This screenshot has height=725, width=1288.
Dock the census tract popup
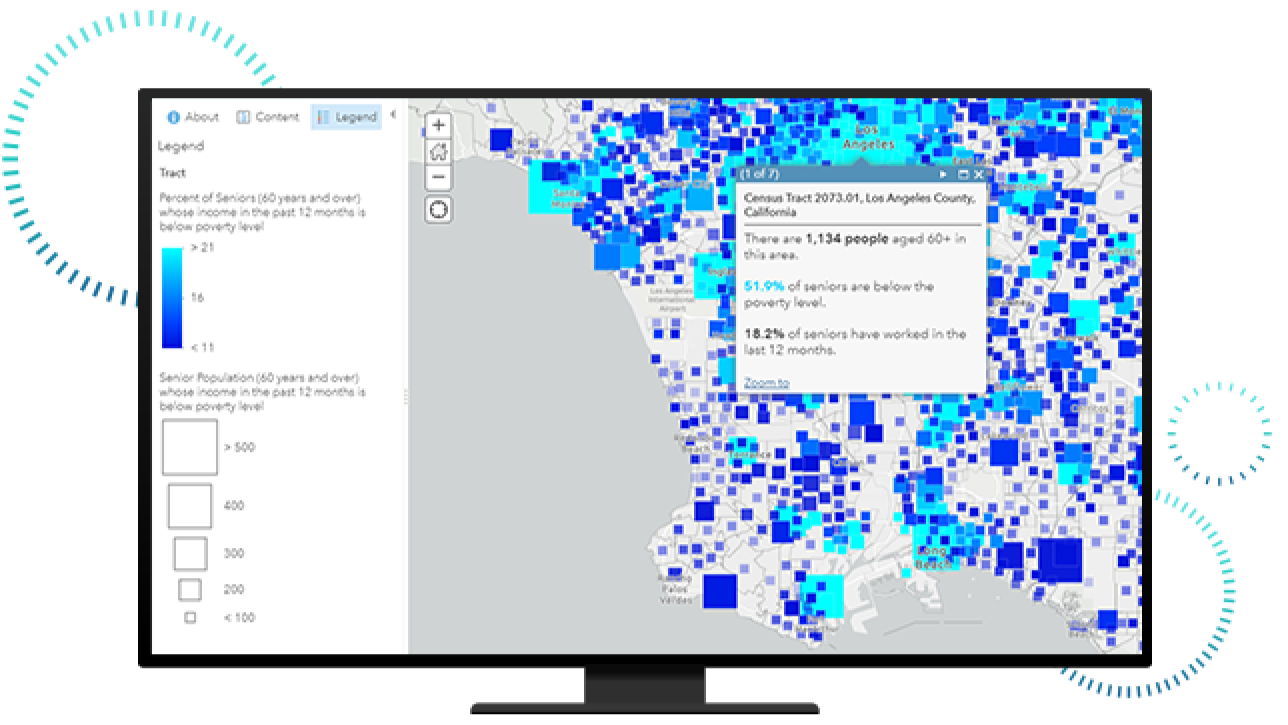coord(964,174)
